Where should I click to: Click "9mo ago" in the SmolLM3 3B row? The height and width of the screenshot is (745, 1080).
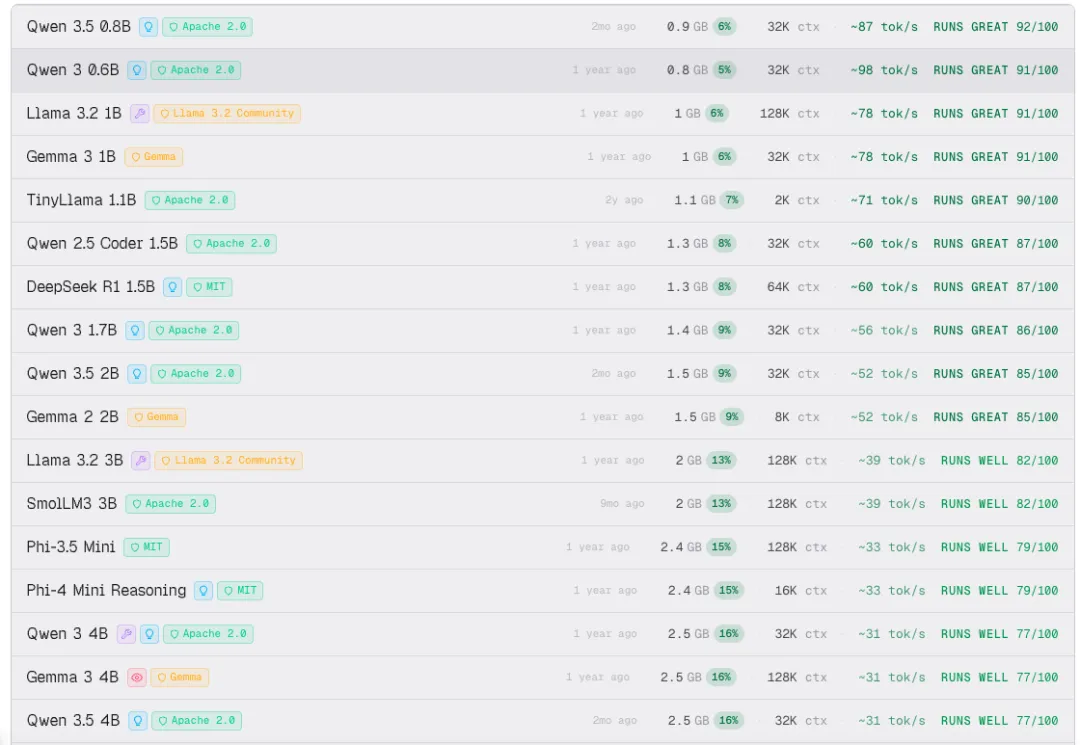point(622,504)
